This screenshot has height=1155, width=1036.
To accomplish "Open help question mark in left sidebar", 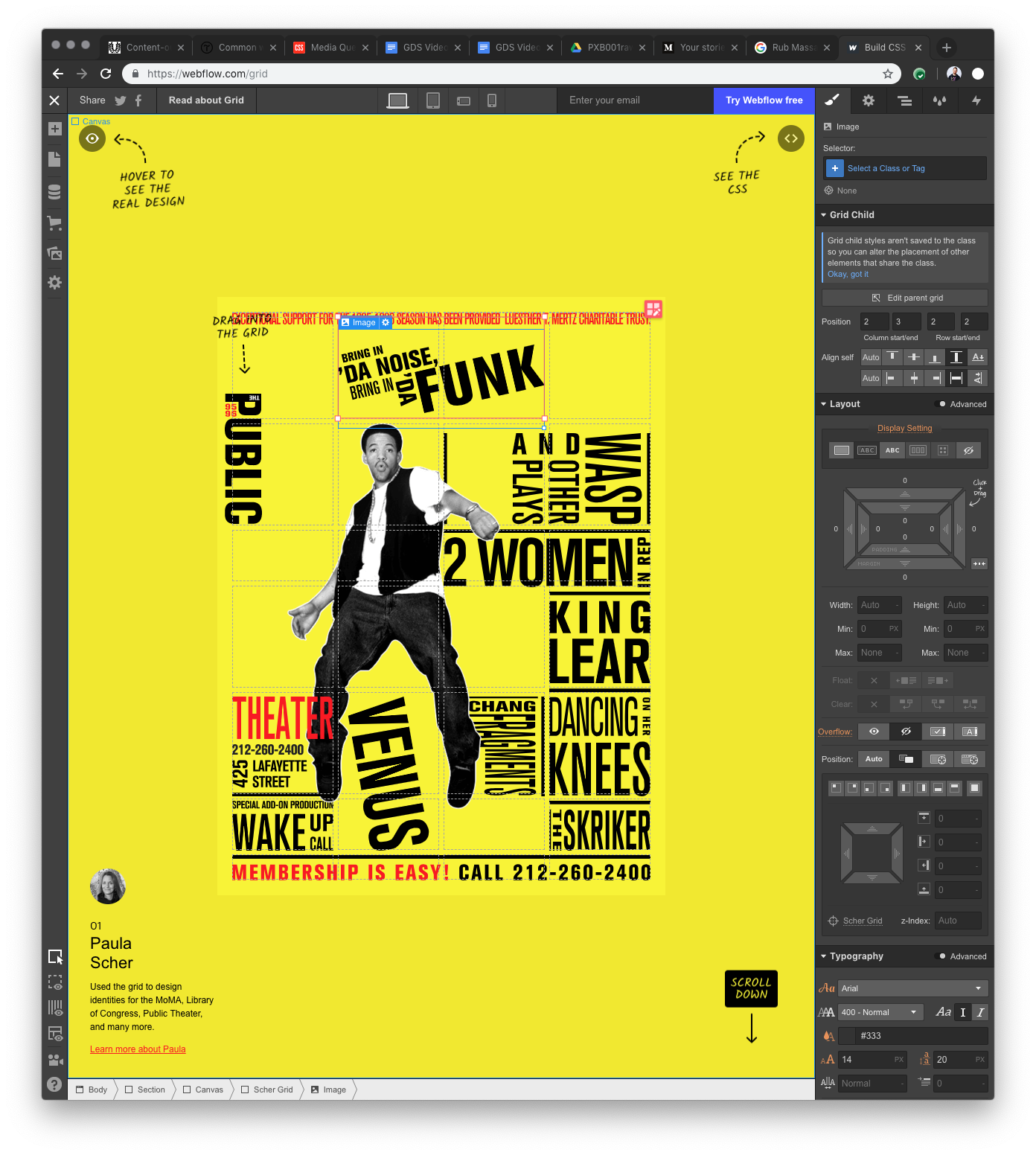I will (x=54, y=1084).
